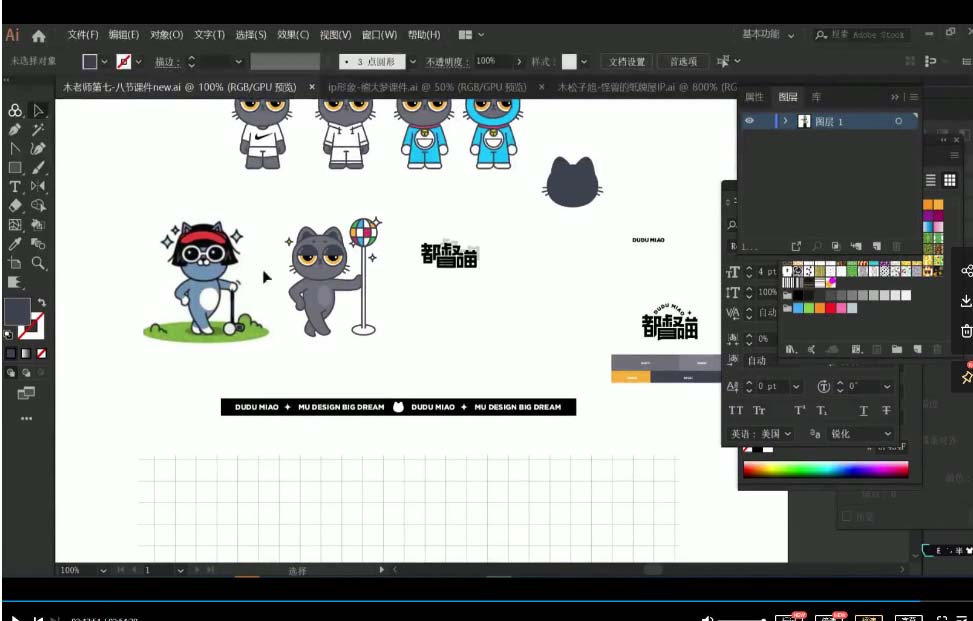The width and height of the screenshot is (973, 621).
Task: Switch to the 属性 panel tab
Action: tap(754, 97)
